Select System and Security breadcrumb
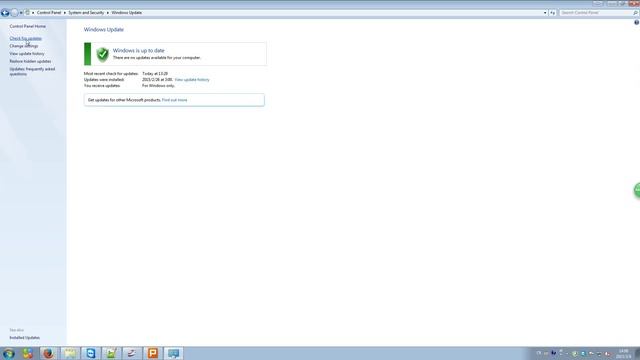Viewport: 640px width, 360px height. [86, 13]
